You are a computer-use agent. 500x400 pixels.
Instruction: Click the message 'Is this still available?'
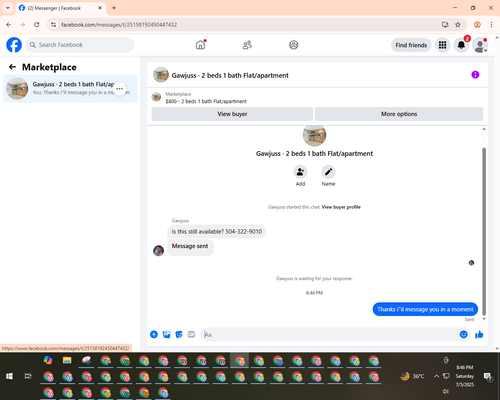click(217, 232)
